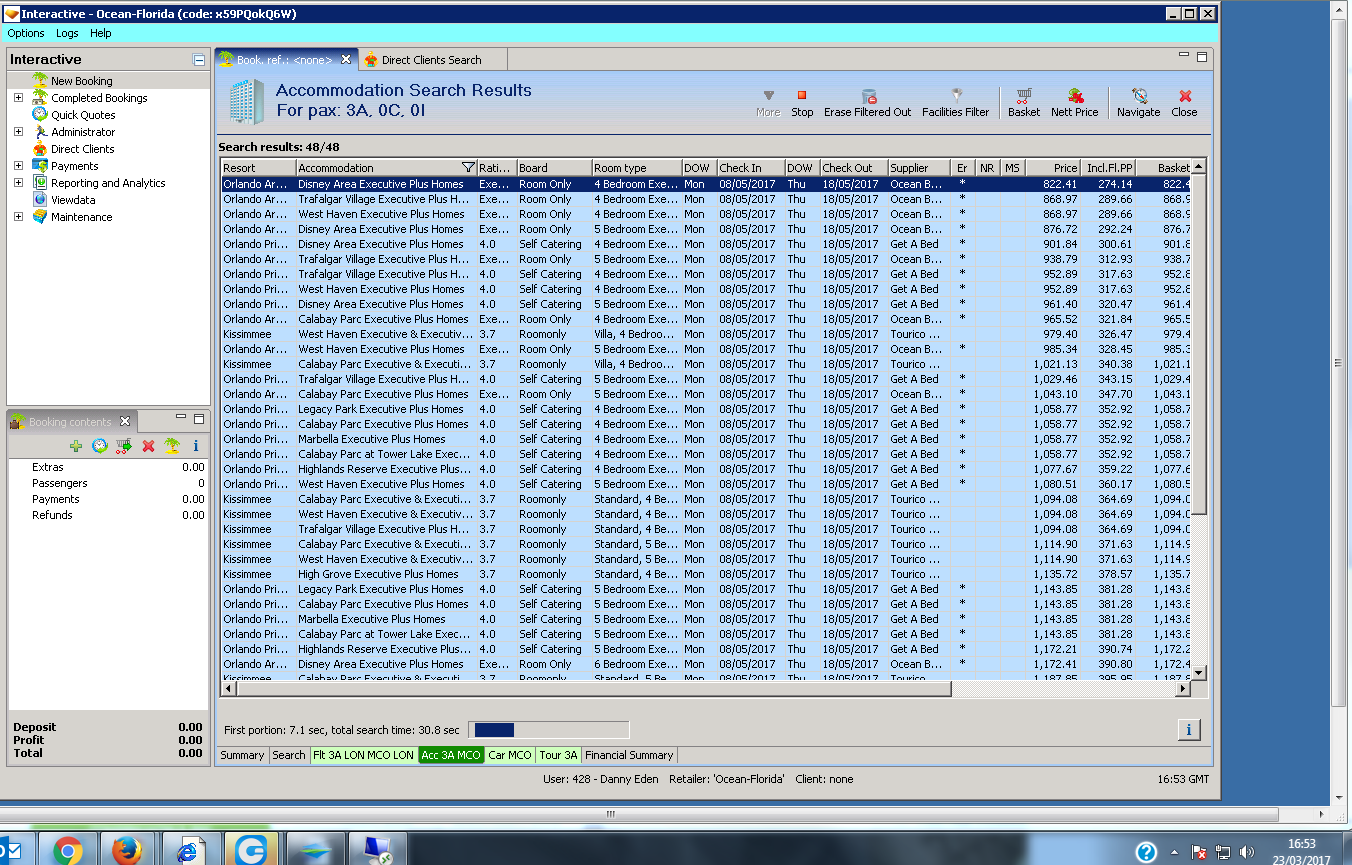The image size is (1352, 865).
Task: Open the Financial Summary tab
Action: [x=630, y=755]
